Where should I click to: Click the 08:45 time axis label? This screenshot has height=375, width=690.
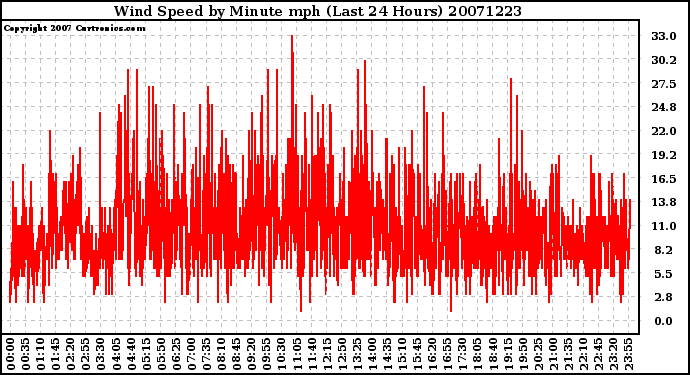(x=237, y=354)
